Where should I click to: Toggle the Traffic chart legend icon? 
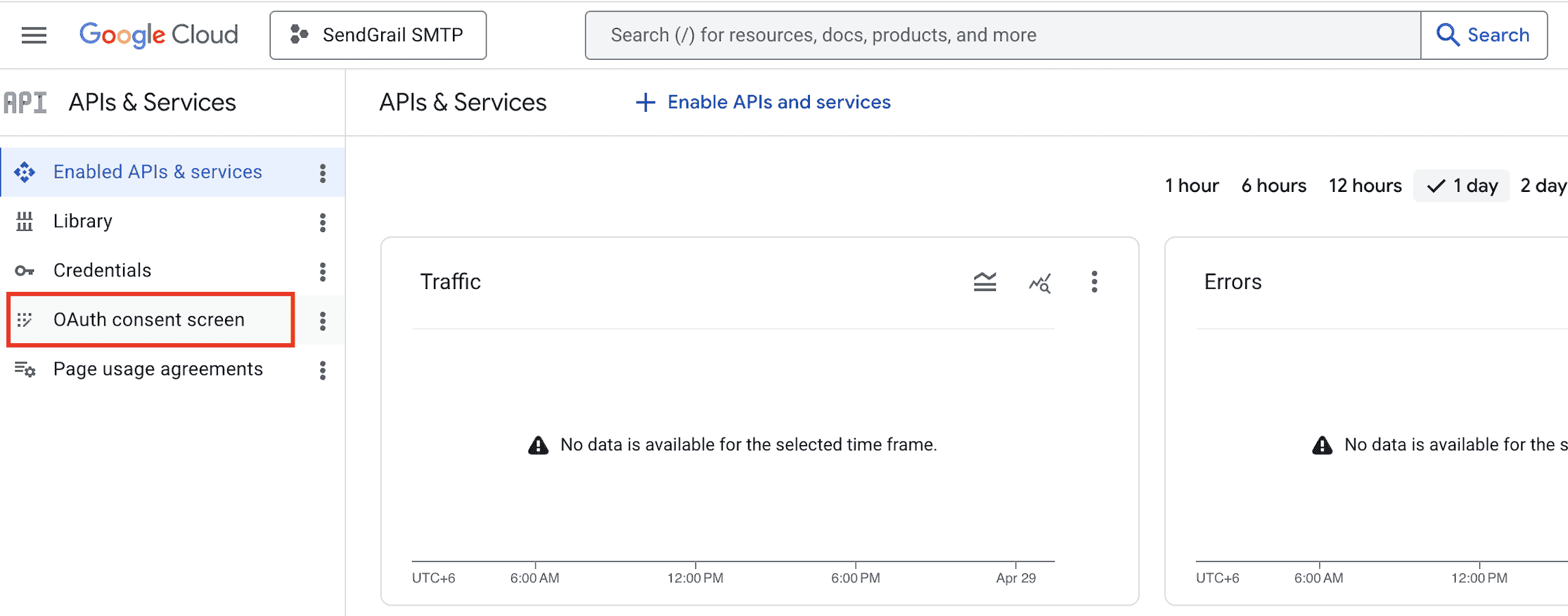click(985, 282)
